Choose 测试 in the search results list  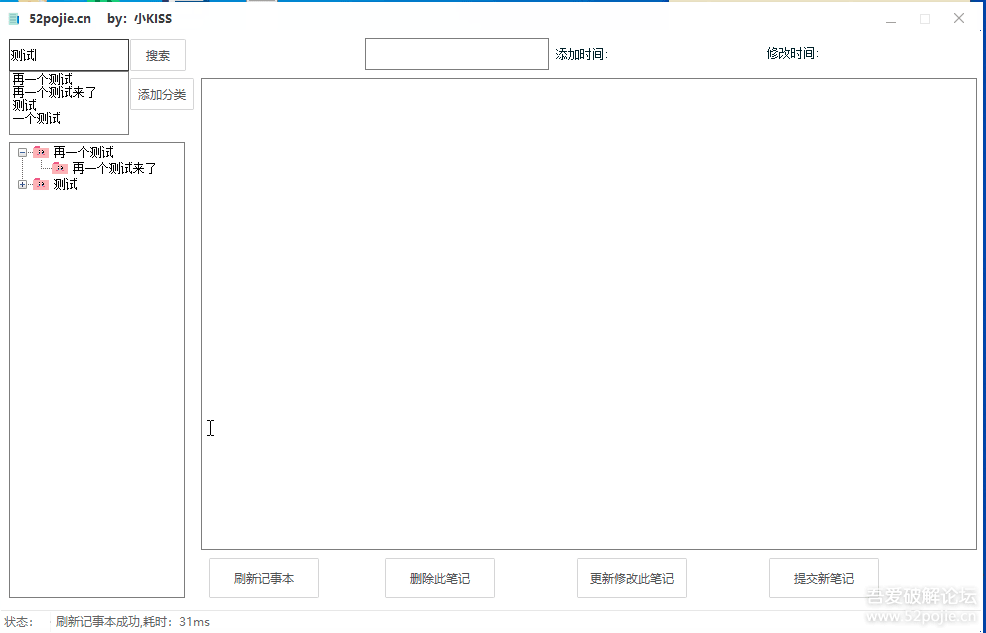pyautogui.click(x=25, y=105)
